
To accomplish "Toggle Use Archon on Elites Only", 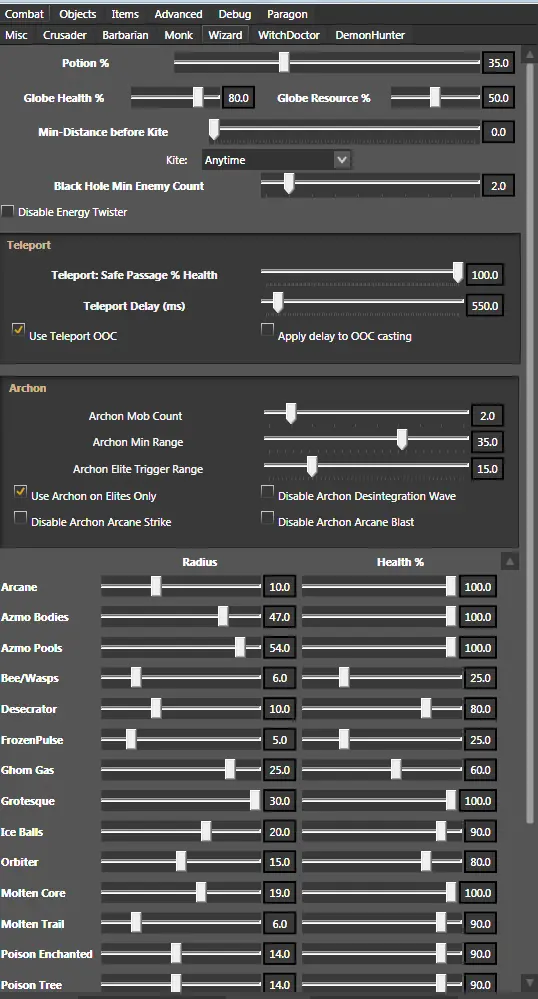I will pos(20,491).
